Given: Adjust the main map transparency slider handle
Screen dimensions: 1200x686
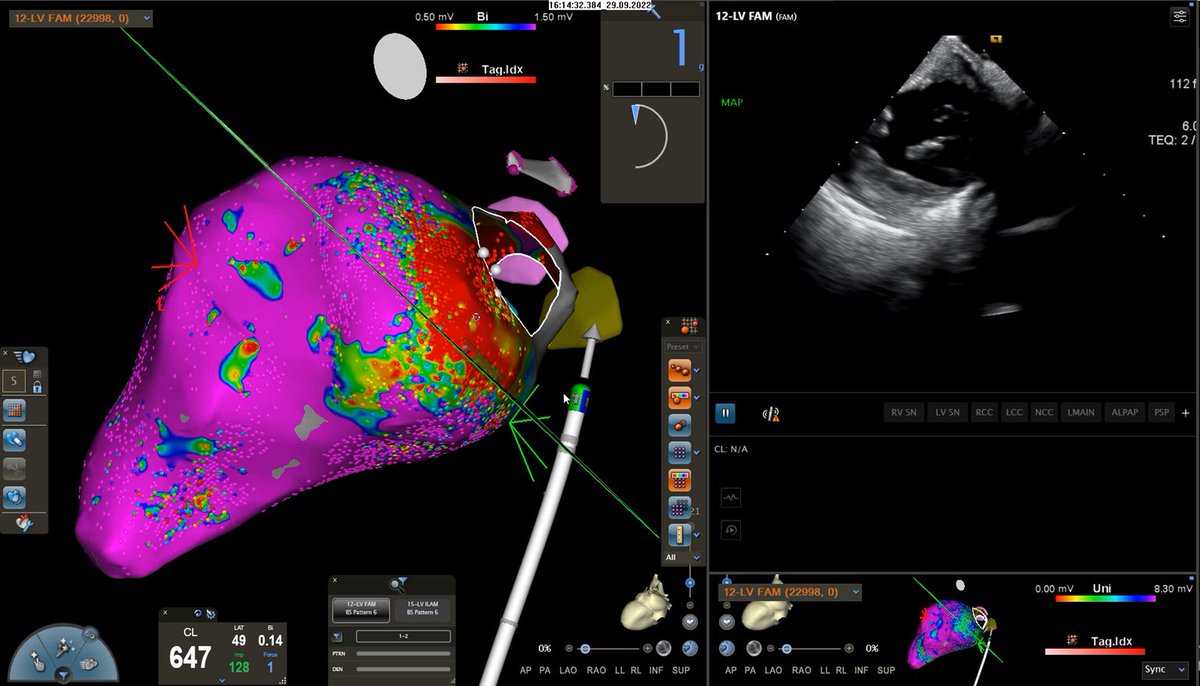Looking at the screenshot, I should [585, 648].
